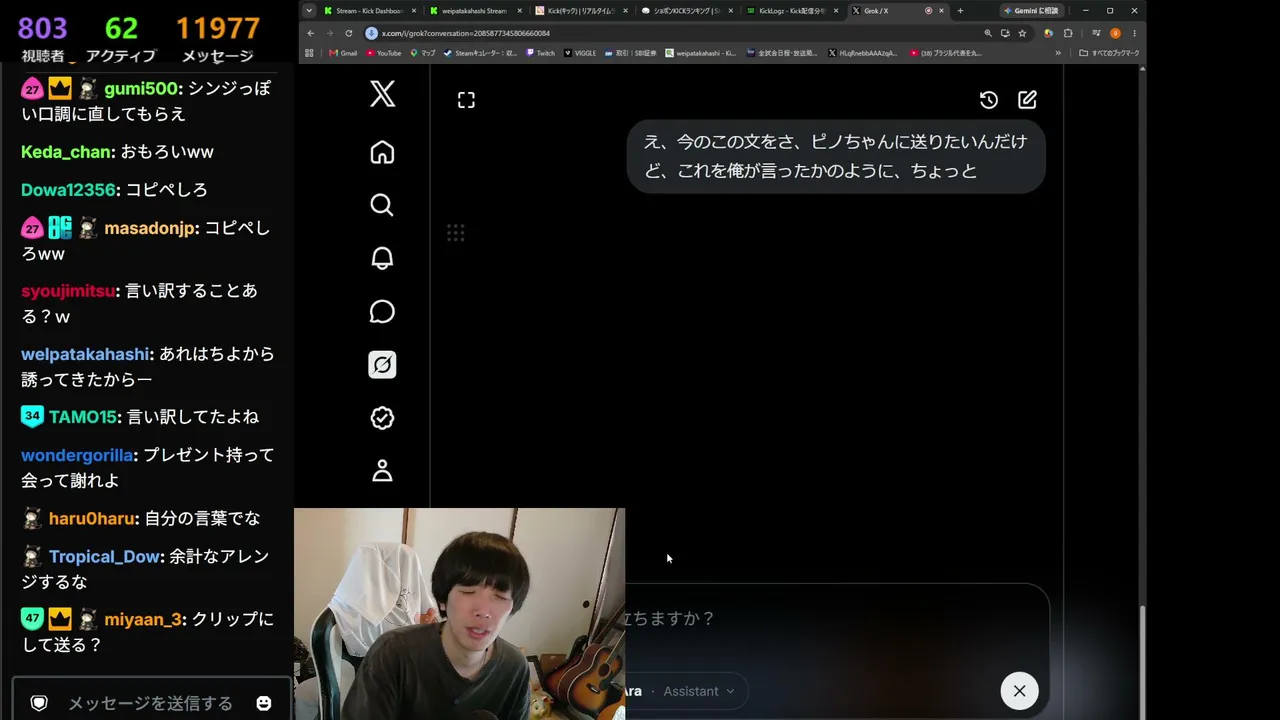Open a new browser tab with plus
This screenshot has height=720, width=1280.
[x=960, y=11]
